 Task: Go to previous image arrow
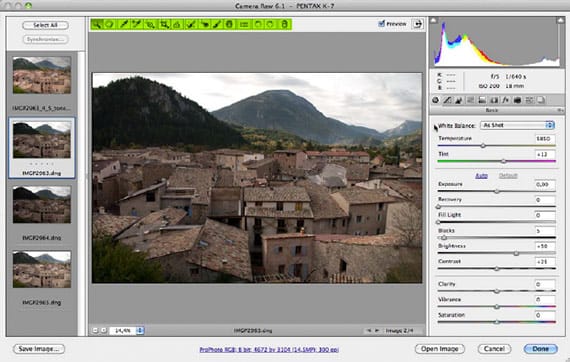coord(369,330)
